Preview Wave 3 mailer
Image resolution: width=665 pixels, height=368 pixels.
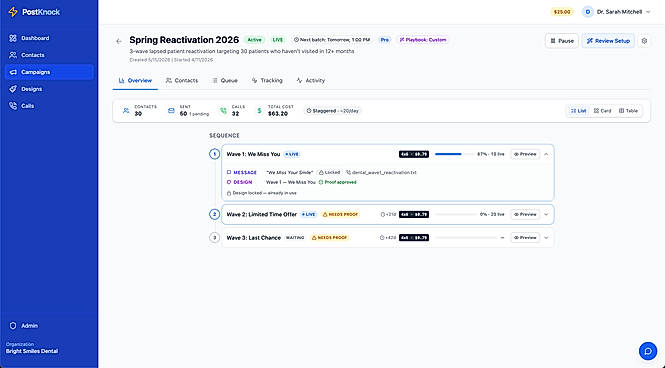pyautogui.click(x=525, y=237)
